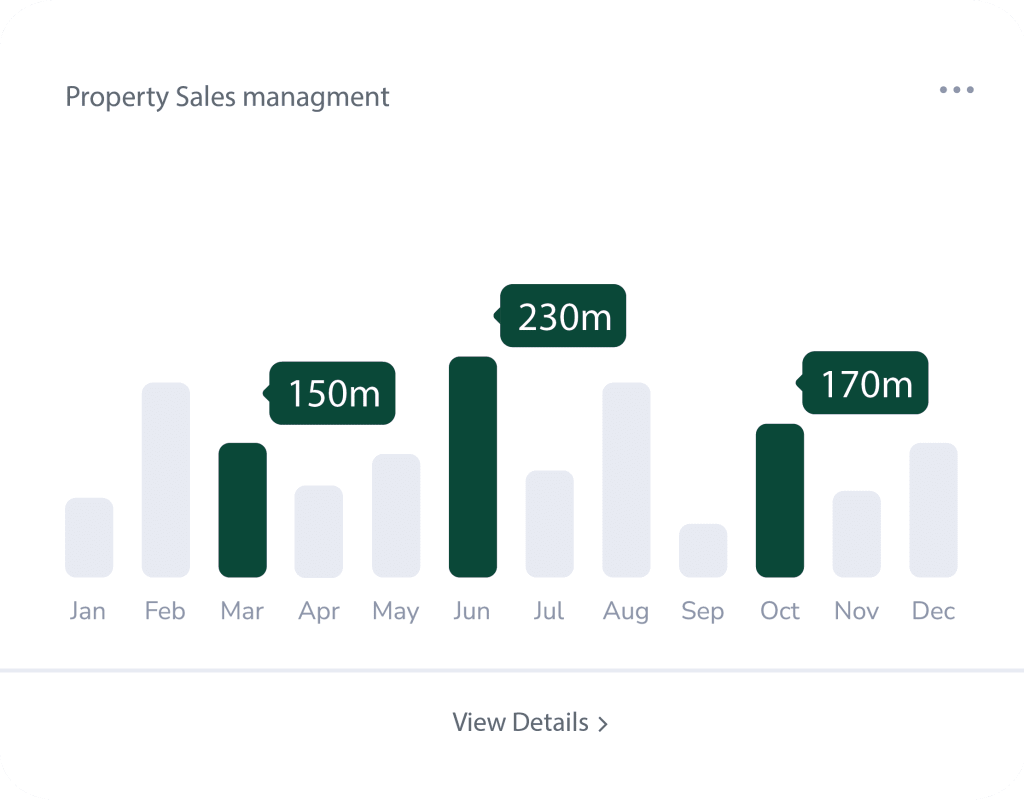Select the December bar in chart

(x=933, y=510)
